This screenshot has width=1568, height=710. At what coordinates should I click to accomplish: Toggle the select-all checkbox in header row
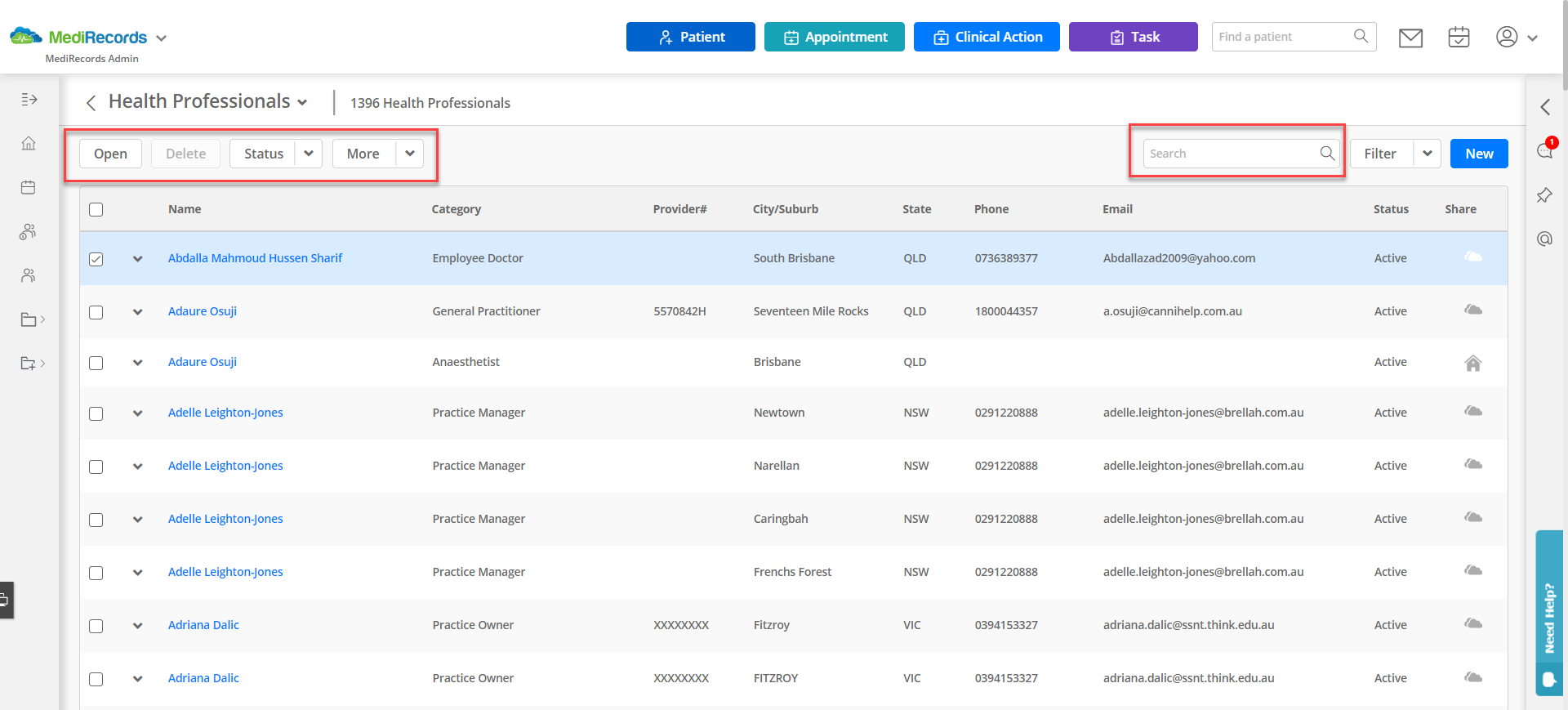point(96,209)
